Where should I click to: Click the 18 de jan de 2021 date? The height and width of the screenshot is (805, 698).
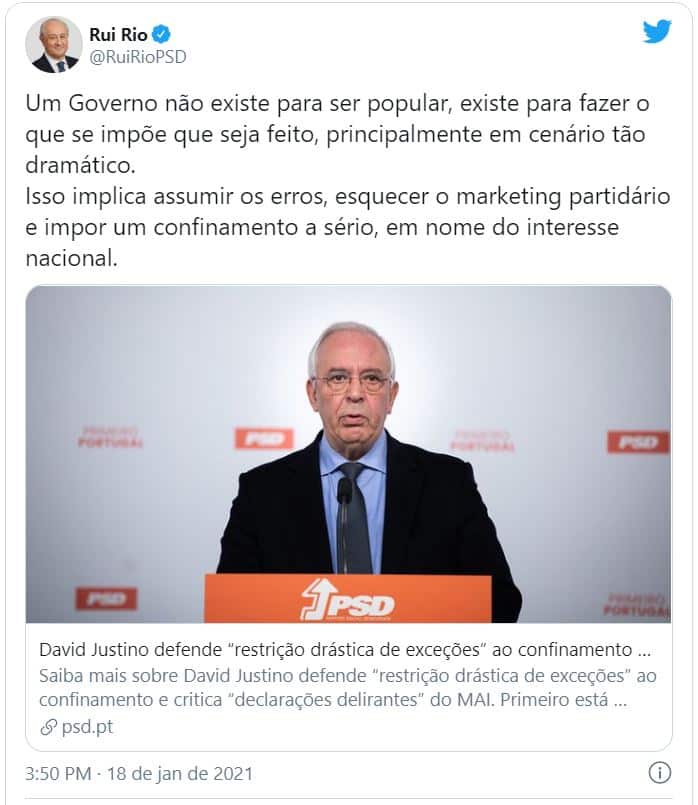point(180,774)
